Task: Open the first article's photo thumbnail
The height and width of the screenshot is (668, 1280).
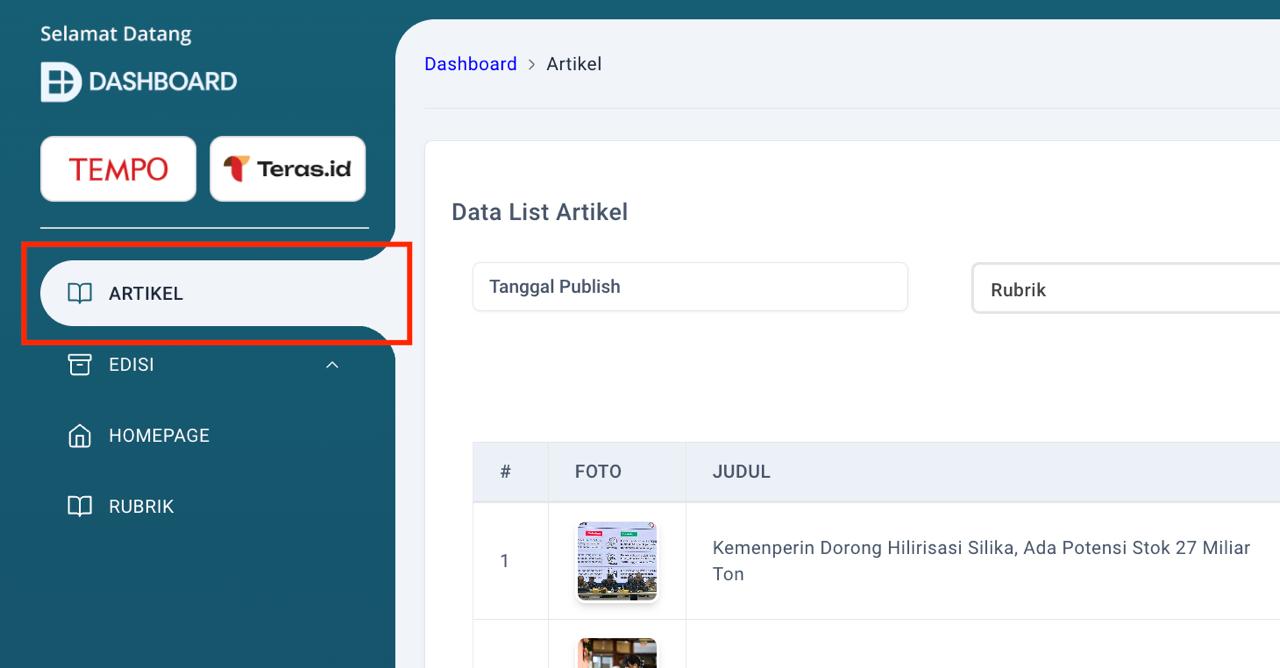Action: (617, 561)
